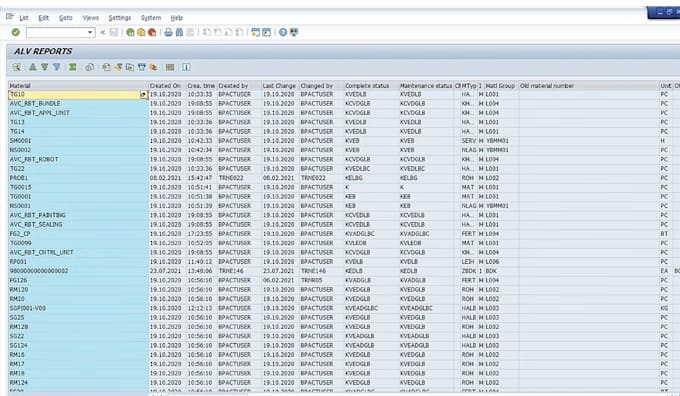Select the FG2_CP material cell
This screenshot has height=396, width=680.
pyautogui.click(x=78, y=234)
